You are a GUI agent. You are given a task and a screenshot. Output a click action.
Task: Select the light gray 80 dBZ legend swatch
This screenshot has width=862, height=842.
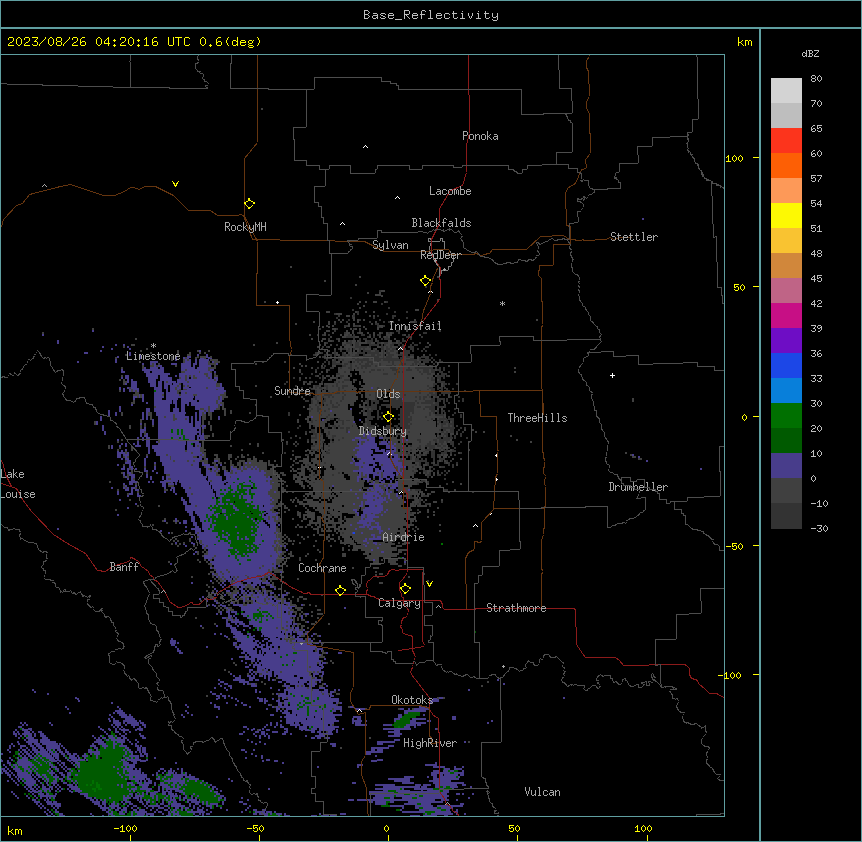786,91
